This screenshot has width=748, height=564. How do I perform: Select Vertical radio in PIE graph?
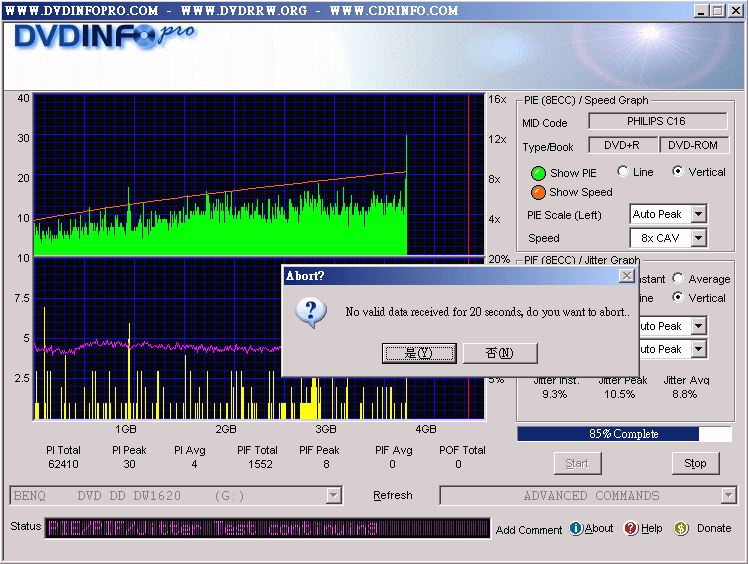coord(679,172)
